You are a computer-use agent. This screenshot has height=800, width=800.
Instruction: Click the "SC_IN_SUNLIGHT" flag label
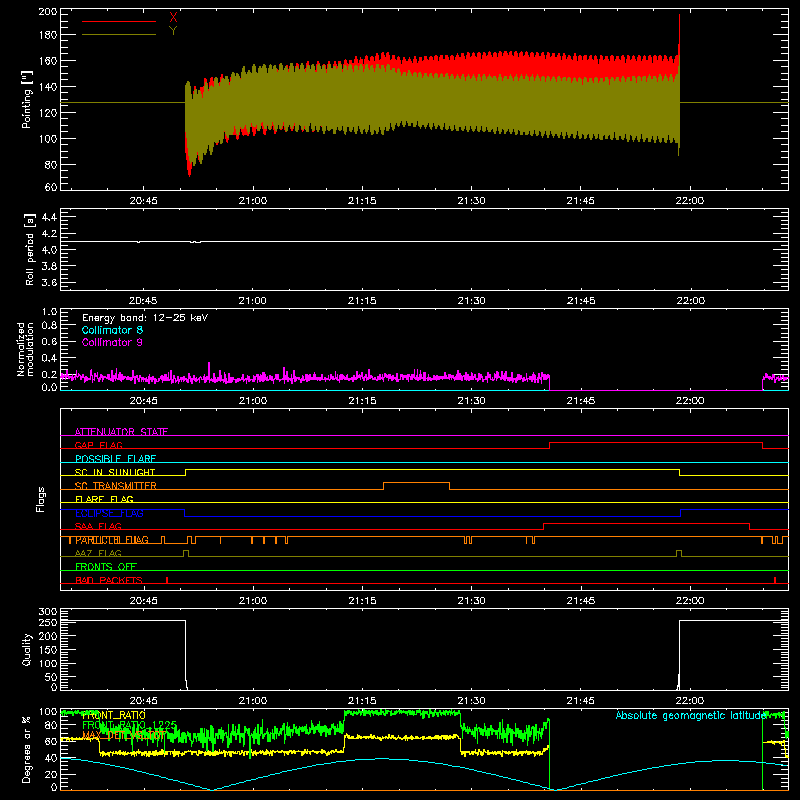click(115, 472)
